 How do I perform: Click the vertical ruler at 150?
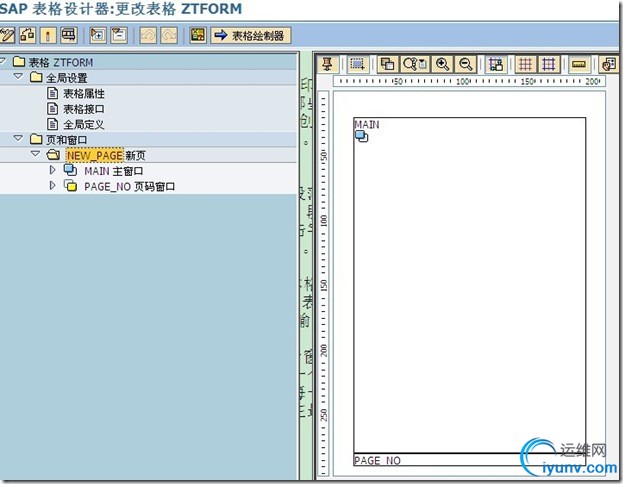pos(324,285)
